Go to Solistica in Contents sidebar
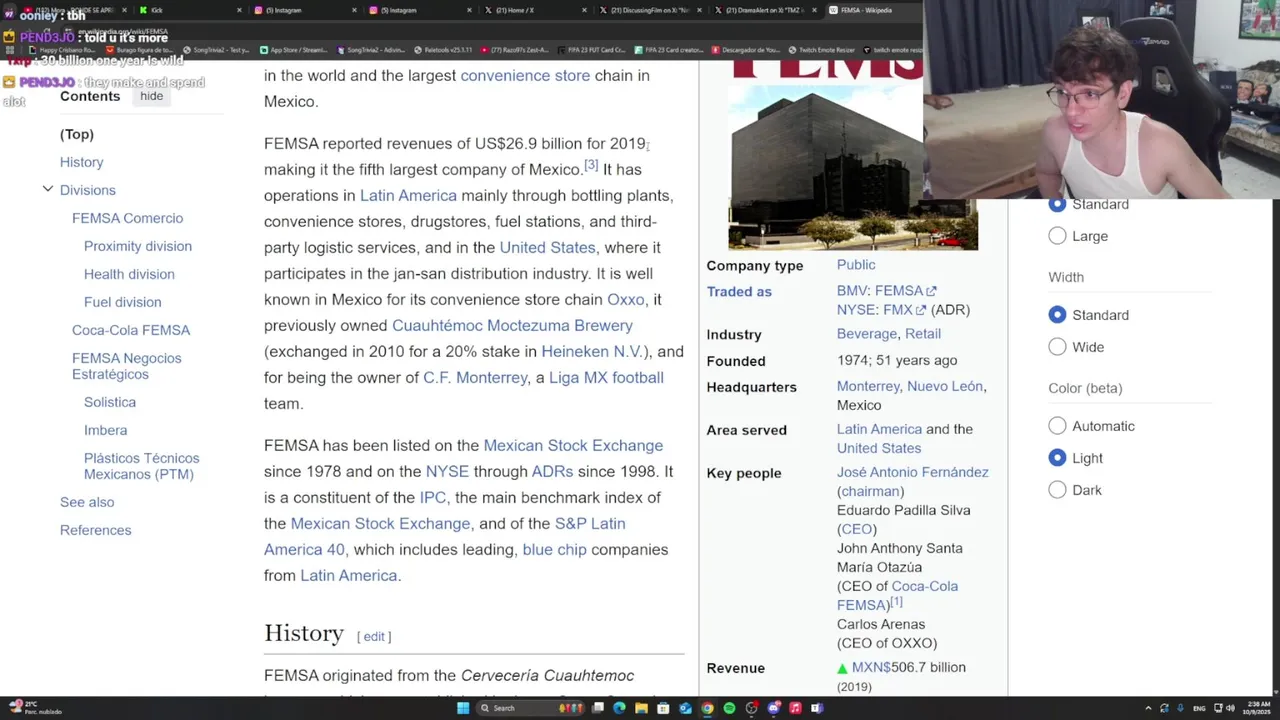 coord(110,402)
